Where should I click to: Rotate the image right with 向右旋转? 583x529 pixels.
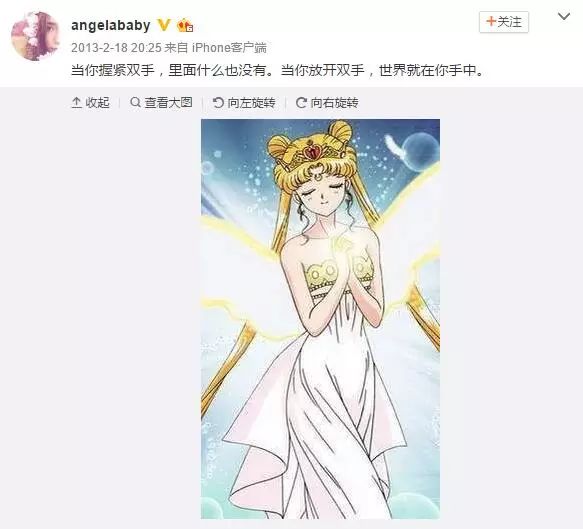(327, 103)
